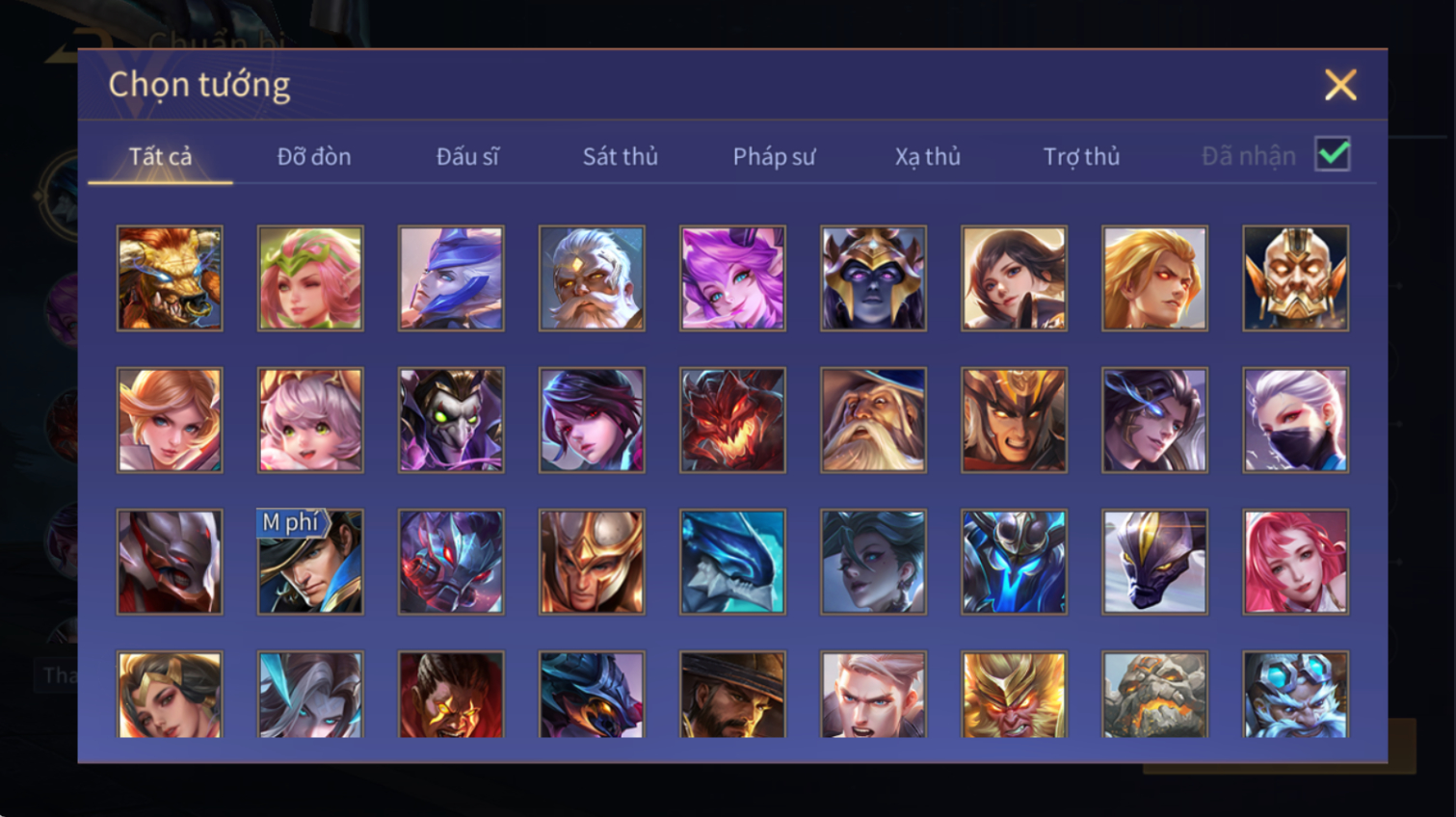Filter heroes by Sát thủ
Screen dimensions: 1456x817
coord(621,156)
